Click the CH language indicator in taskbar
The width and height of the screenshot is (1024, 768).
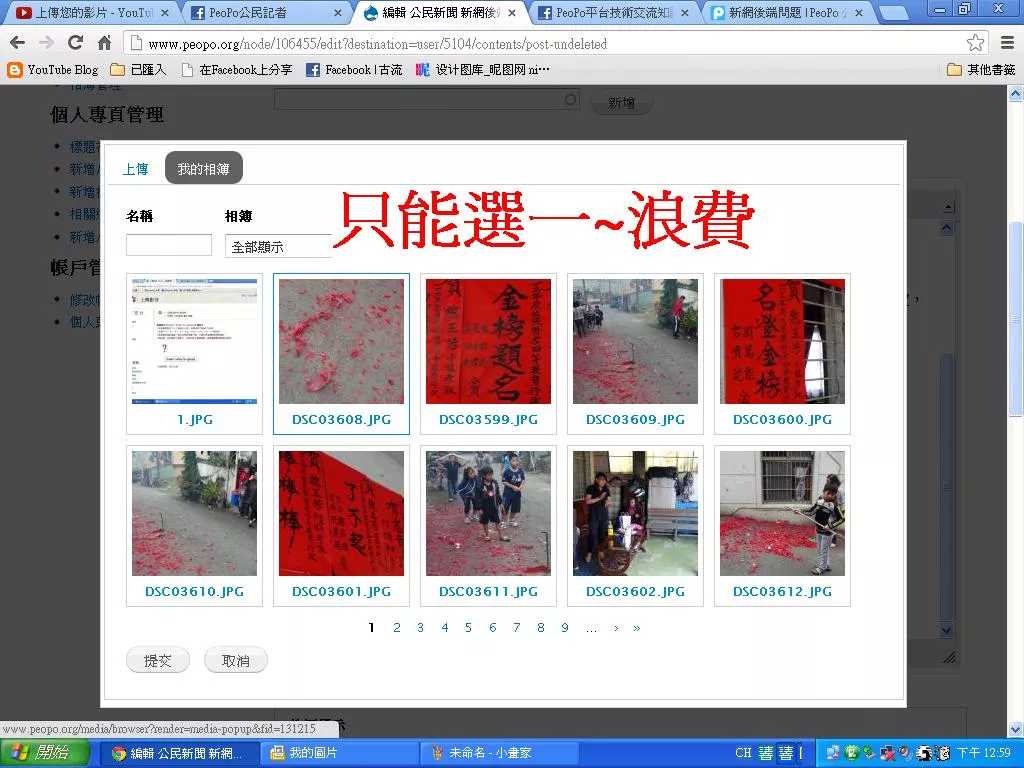[743, 753]
